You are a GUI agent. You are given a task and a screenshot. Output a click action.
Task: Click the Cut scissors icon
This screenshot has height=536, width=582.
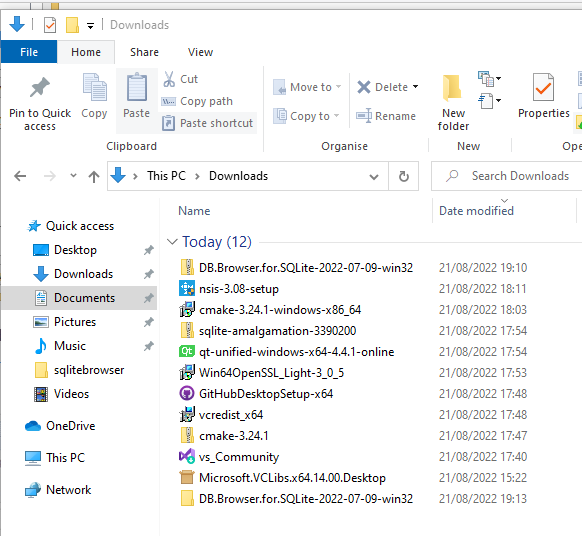pos(169,79)
